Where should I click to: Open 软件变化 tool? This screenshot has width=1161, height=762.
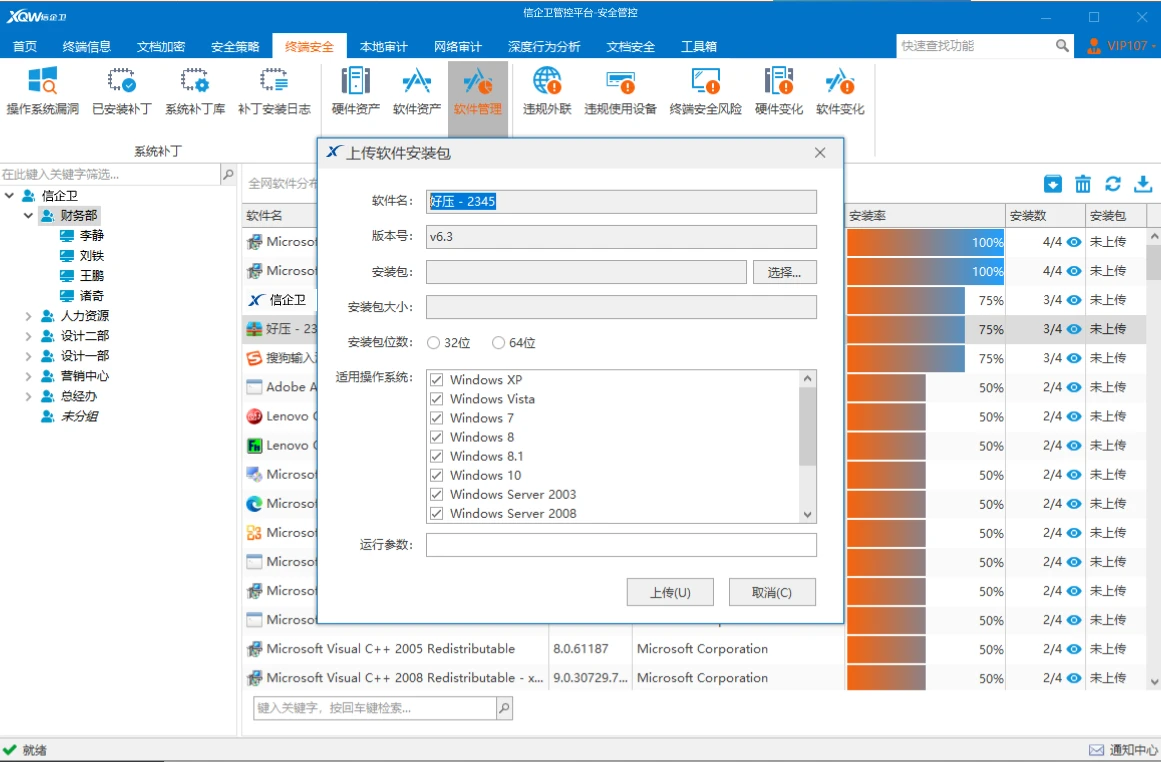tap(840, 91)
